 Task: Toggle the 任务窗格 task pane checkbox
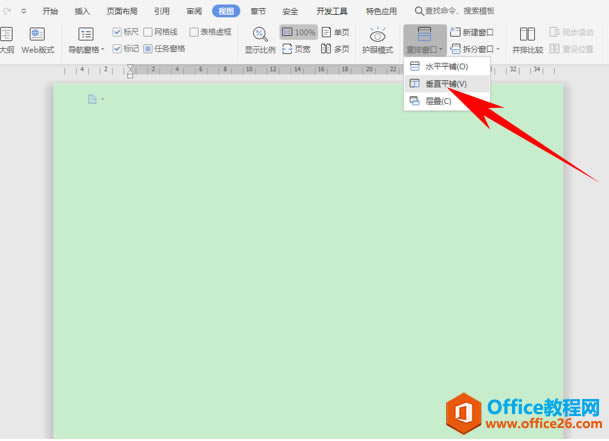coord(148,49)
